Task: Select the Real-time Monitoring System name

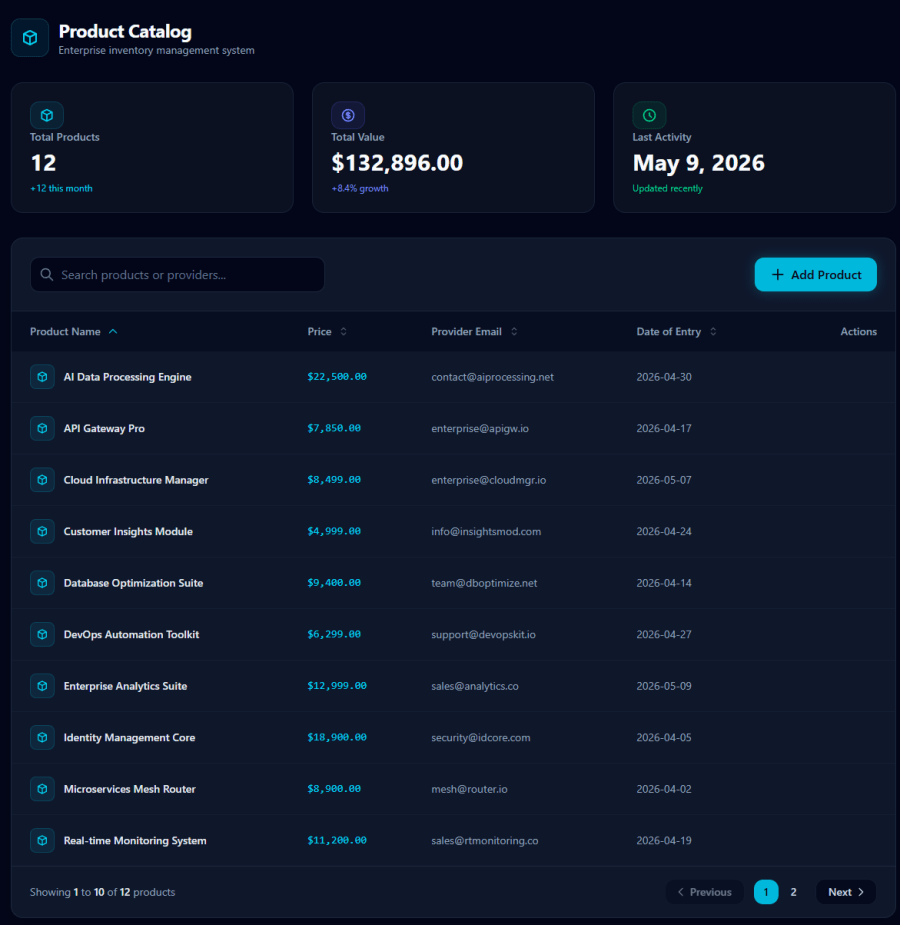Action: (135, 841)
